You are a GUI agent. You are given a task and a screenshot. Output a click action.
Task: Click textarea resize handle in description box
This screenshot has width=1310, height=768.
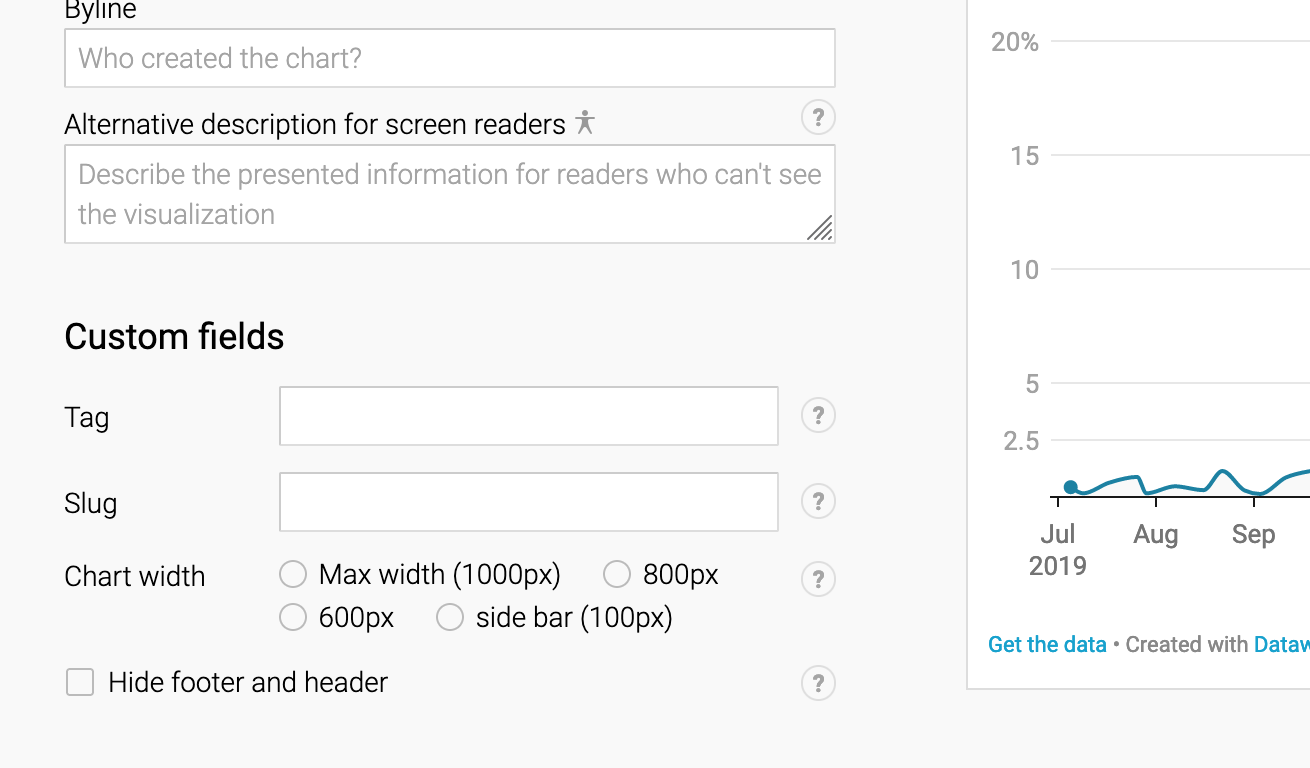[820, 228]
